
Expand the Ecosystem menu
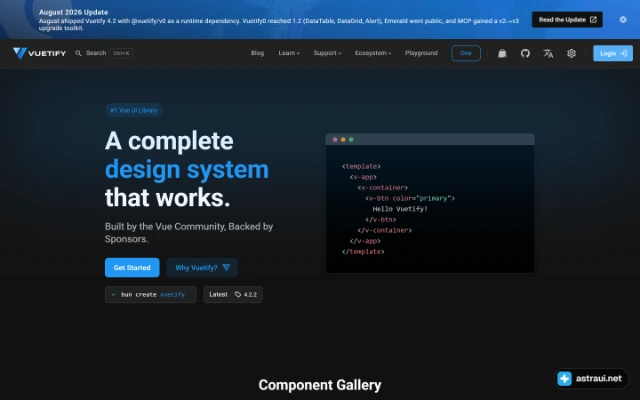(373, 53)
